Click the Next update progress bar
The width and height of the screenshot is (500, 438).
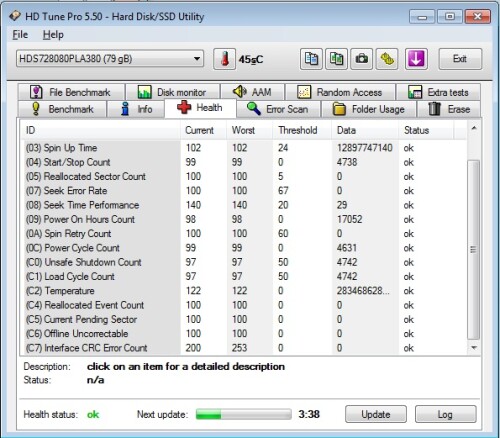pyautogui.click(x=244, y=414)
